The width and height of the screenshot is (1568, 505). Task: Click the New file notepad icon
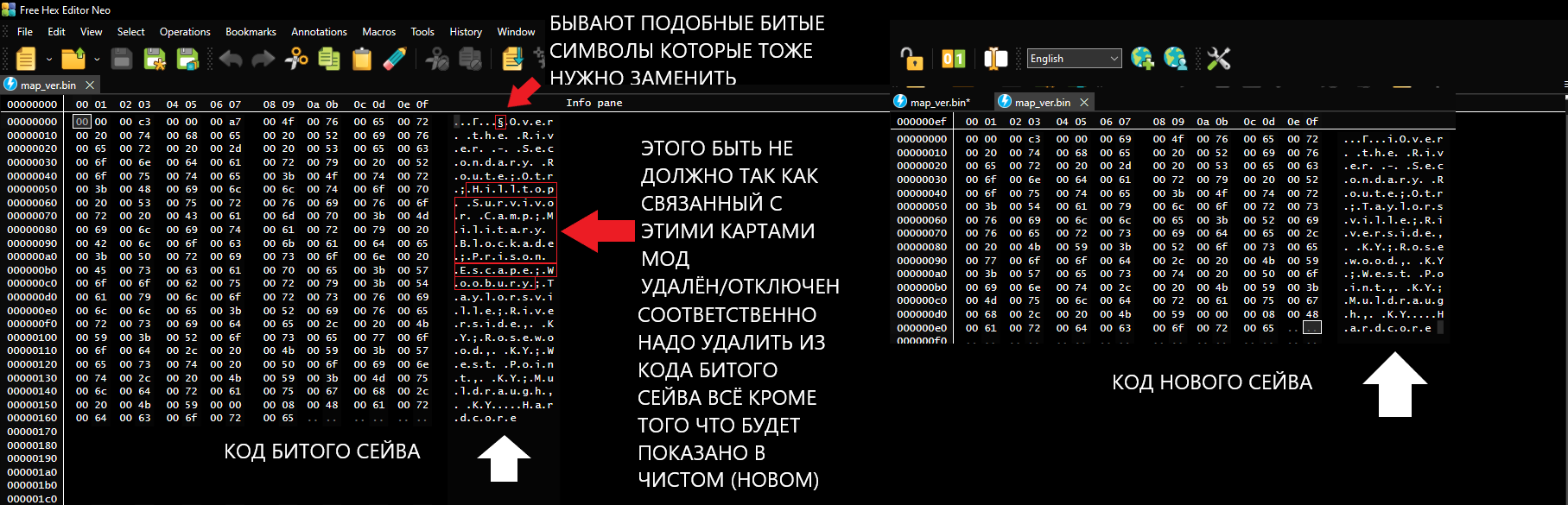[26, 59]
